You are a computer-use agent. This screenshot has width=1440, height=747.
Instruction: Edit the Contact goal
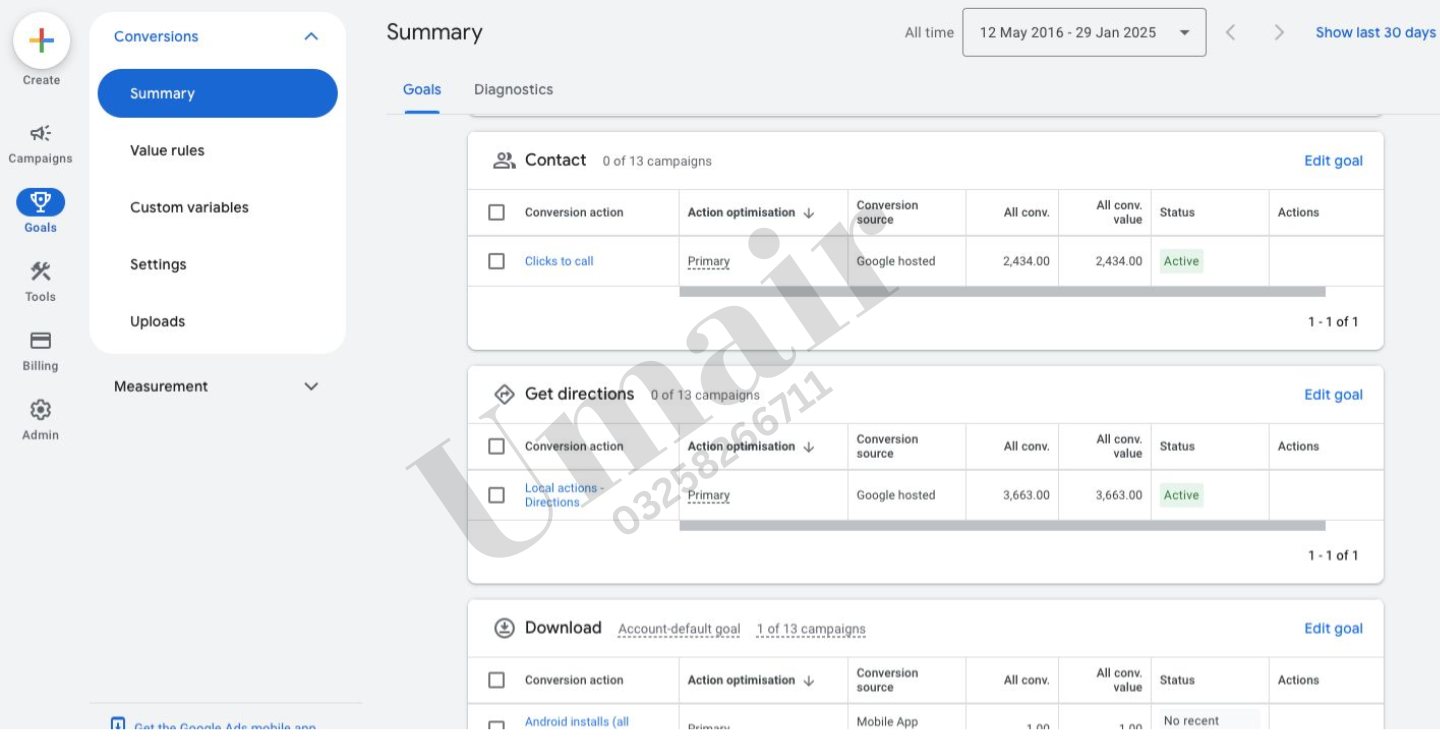[1333, 161]
